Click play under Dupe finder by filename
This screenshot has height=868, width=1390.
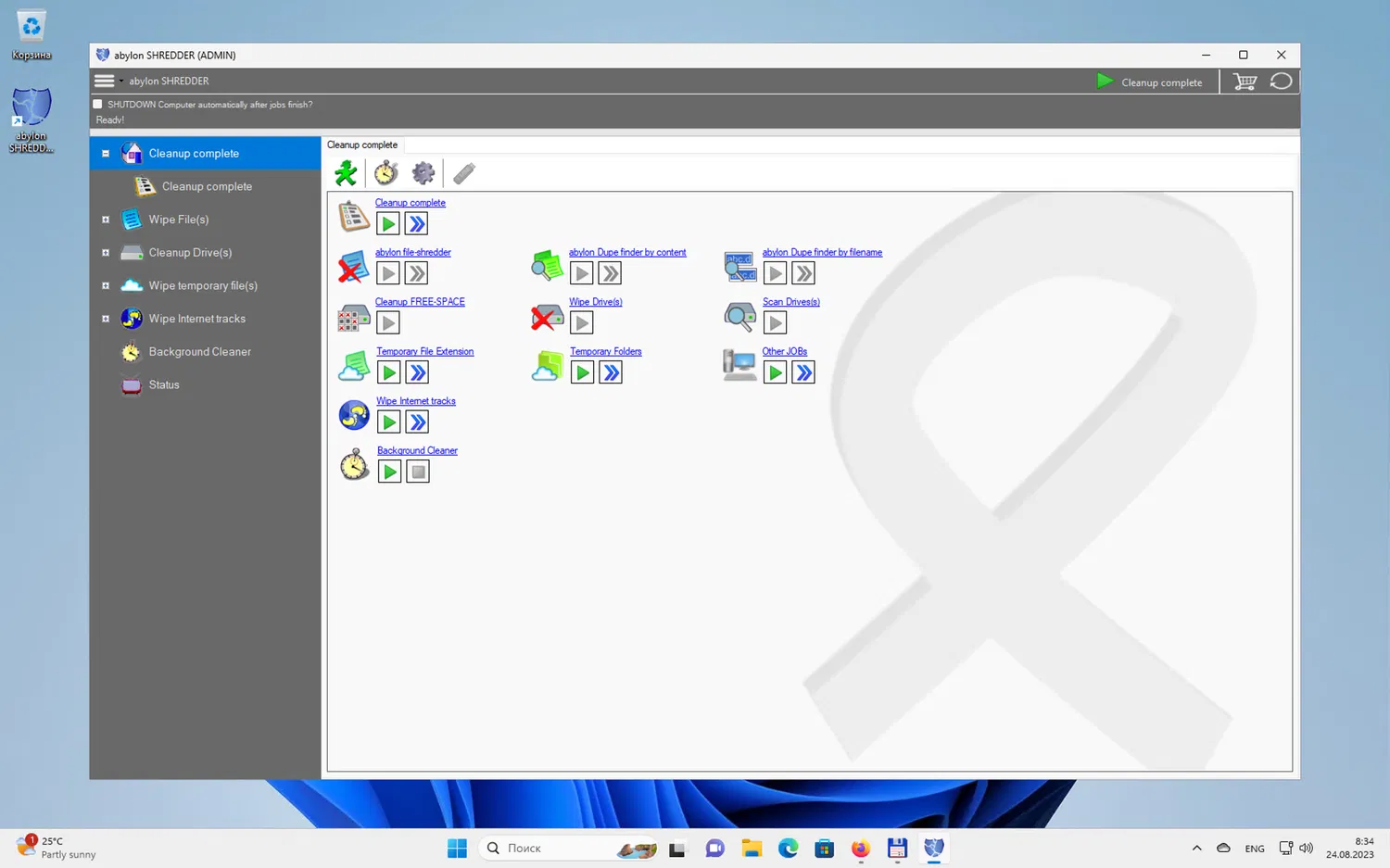pyautogui.click(x=776, y=273)
